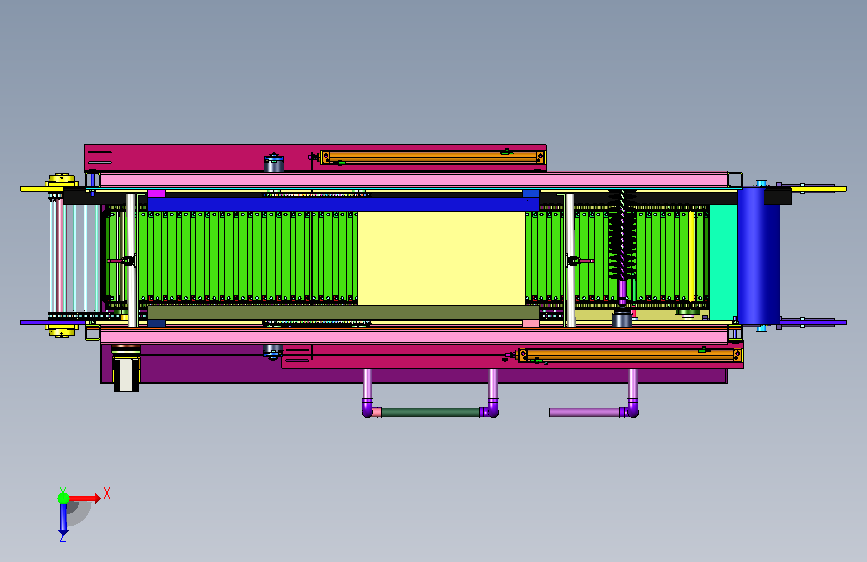Select the pale yellow center panel of the model

(441, 258)
